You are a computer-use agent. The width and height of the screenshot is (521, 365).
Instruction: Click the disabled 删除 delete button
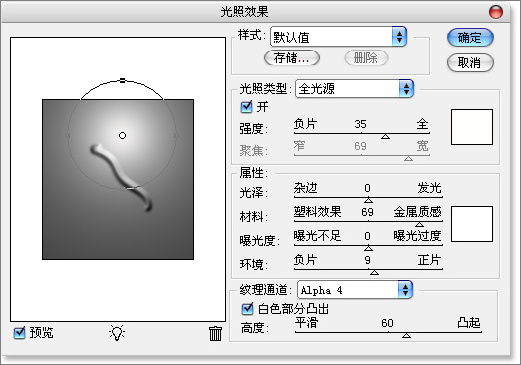pyautogui.click(x=366, y=58)
